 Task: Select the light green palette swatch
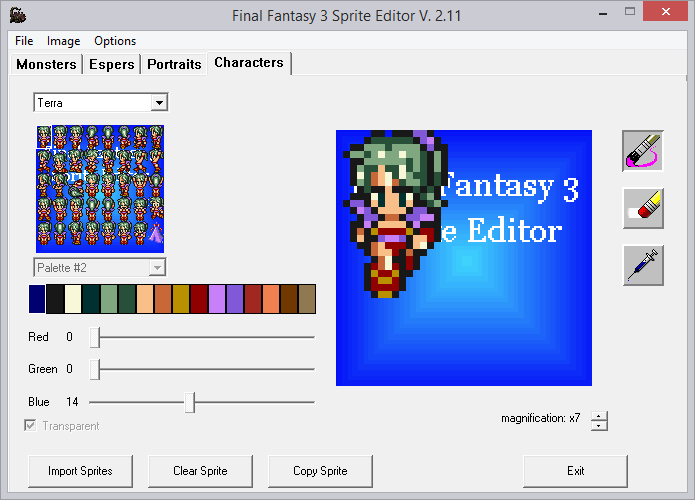(x=109, y=299)
